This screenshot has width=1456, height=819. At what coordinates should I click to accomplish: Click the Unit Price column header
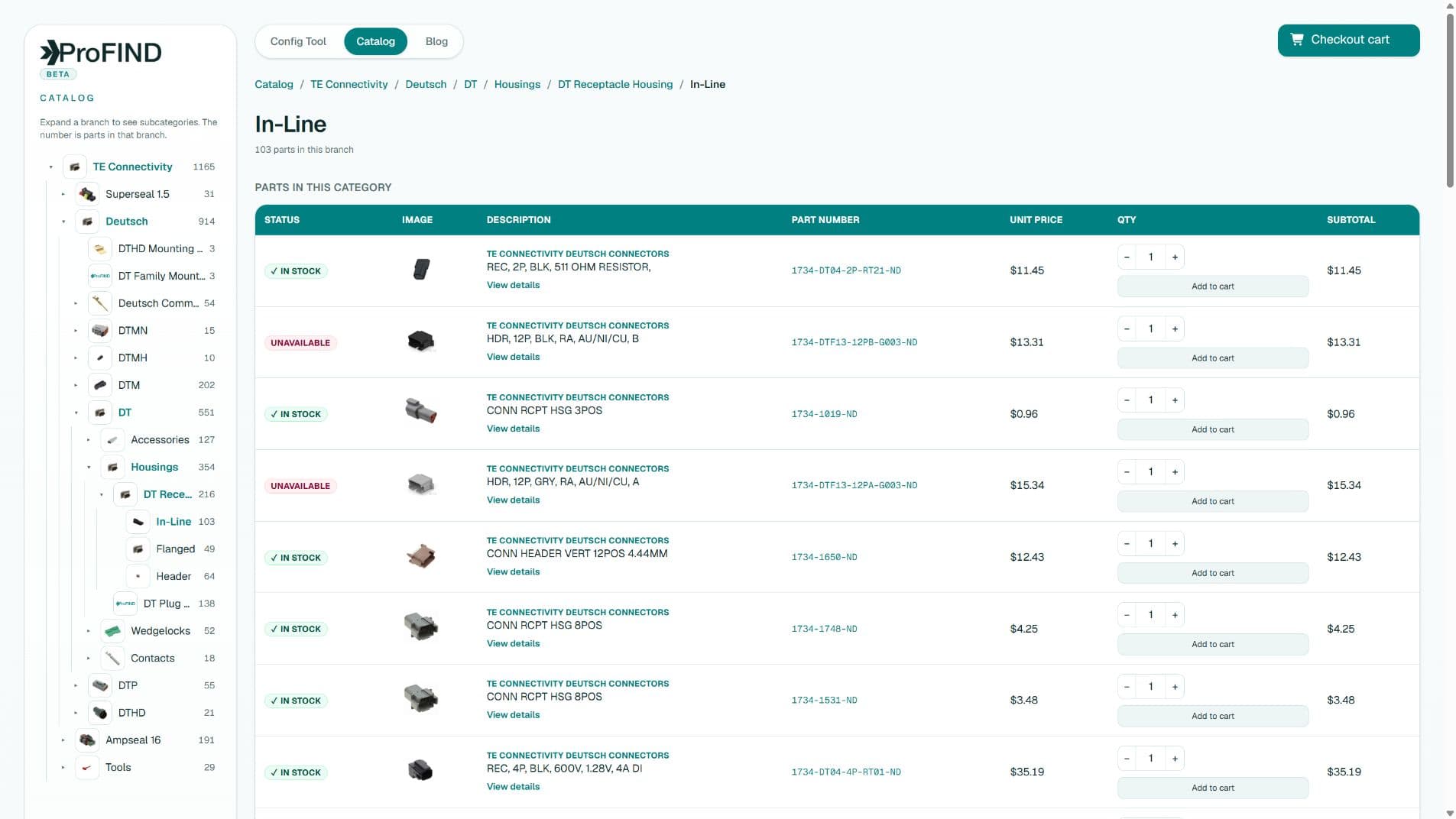(x=1036, y=220)
